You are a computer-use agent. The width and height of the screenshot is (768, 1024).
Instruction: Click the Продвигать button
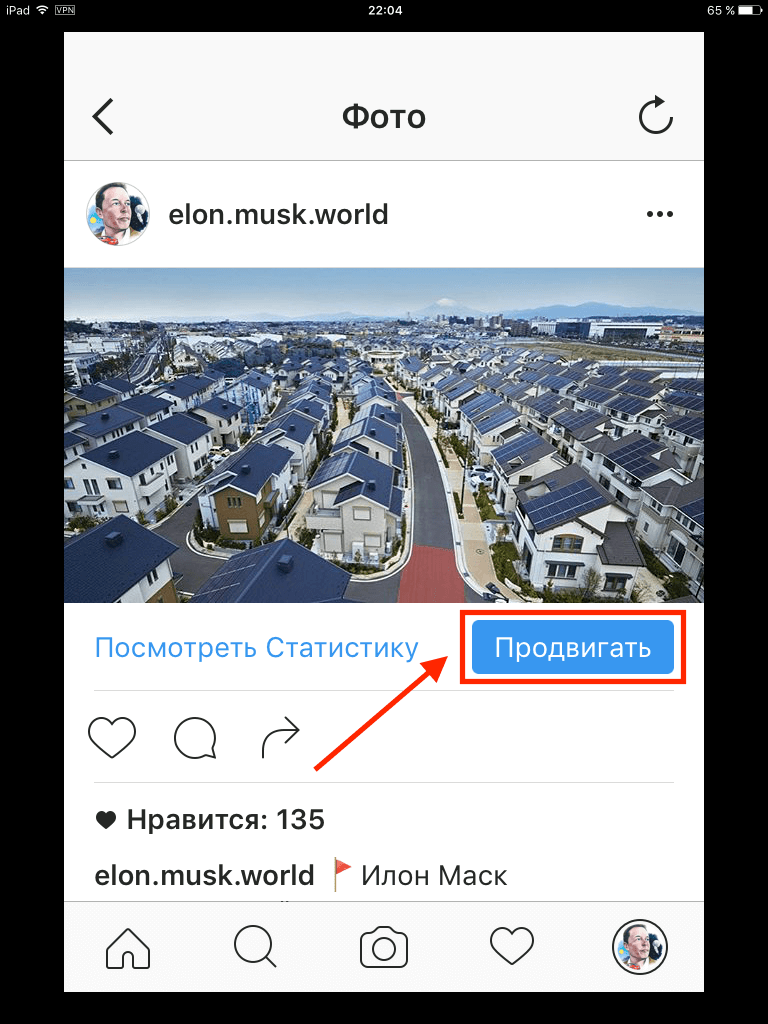point(573,647)
